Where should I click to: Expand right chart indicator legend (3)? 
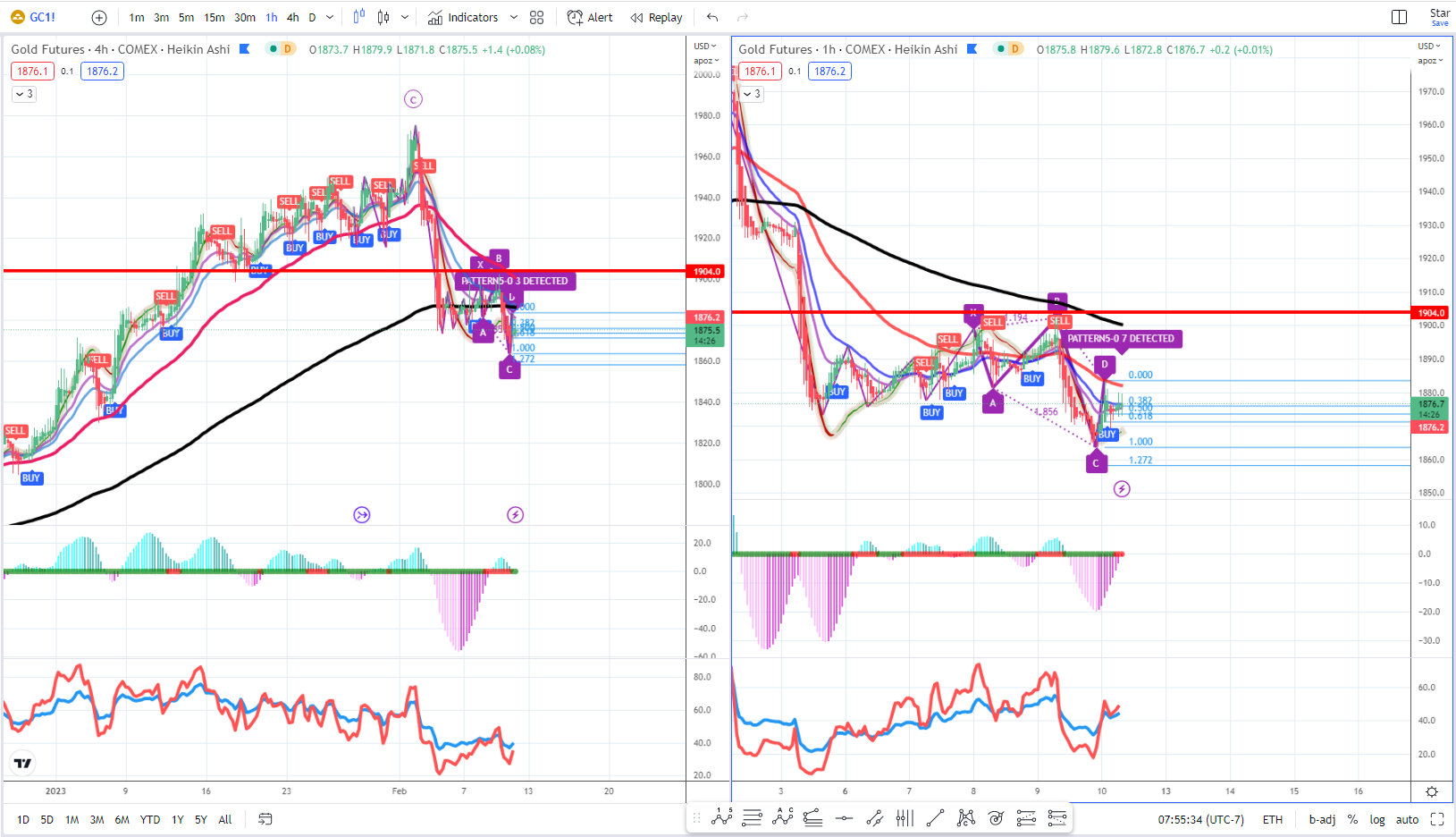pos(752,94)
